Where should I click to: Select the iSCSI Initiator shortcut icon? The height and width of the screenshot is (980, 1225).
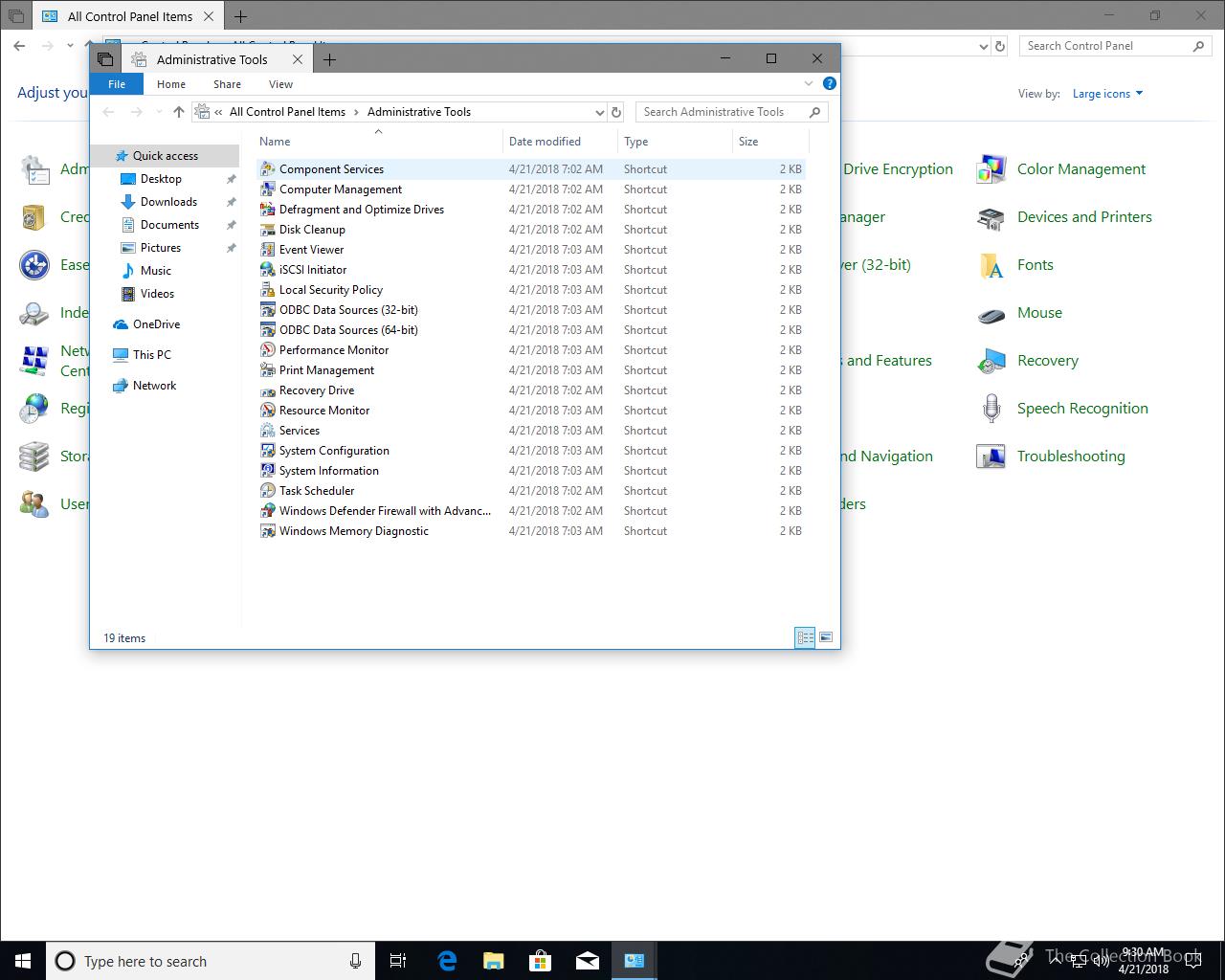[x=268, y=270]
